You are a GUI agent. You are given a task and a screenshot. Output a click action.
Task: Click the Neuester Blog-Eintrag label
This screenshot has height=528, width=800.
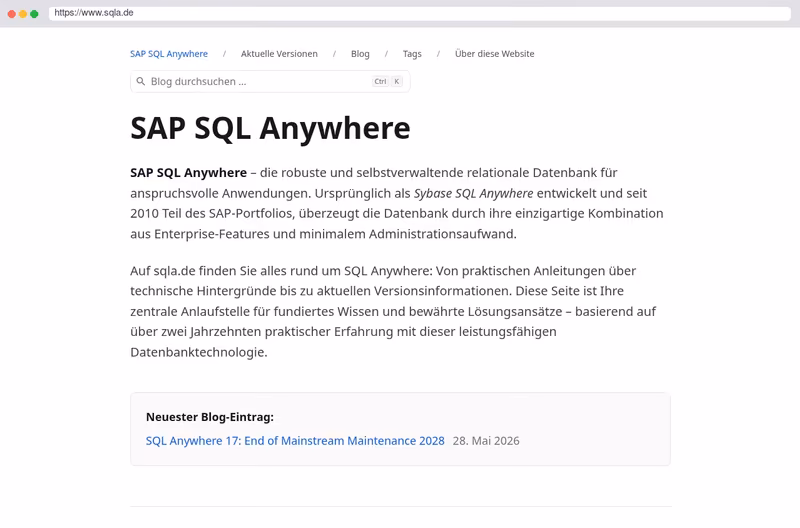[210, 417]
